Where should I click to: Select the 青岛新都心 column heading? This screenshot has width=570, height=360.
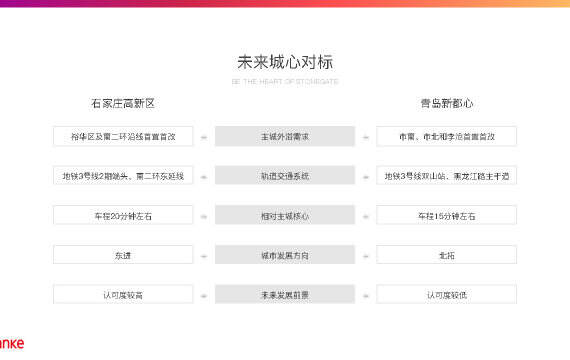447,104
